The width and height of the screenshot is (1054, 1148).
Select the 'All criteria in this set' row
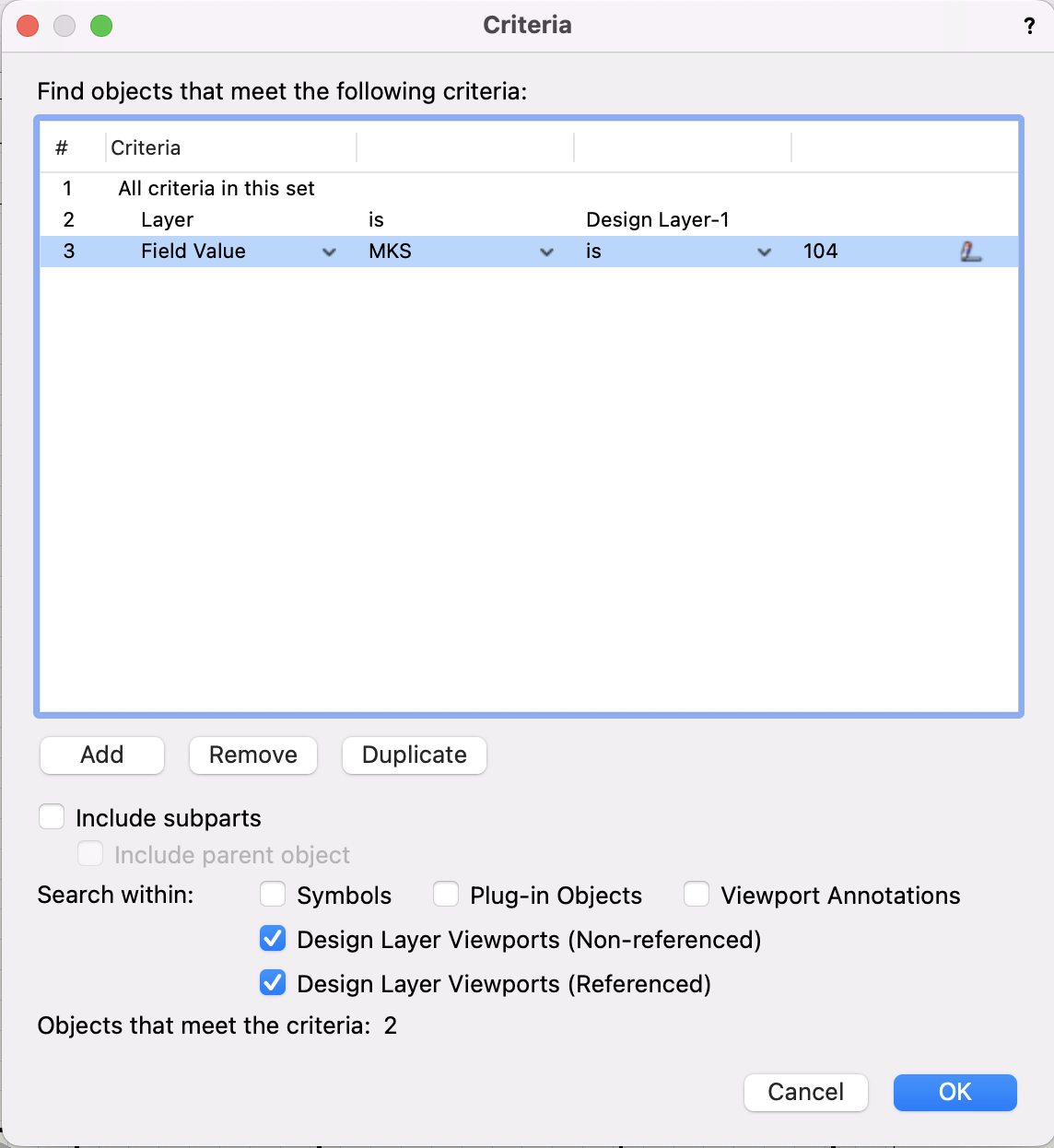[x=217, y=188]
